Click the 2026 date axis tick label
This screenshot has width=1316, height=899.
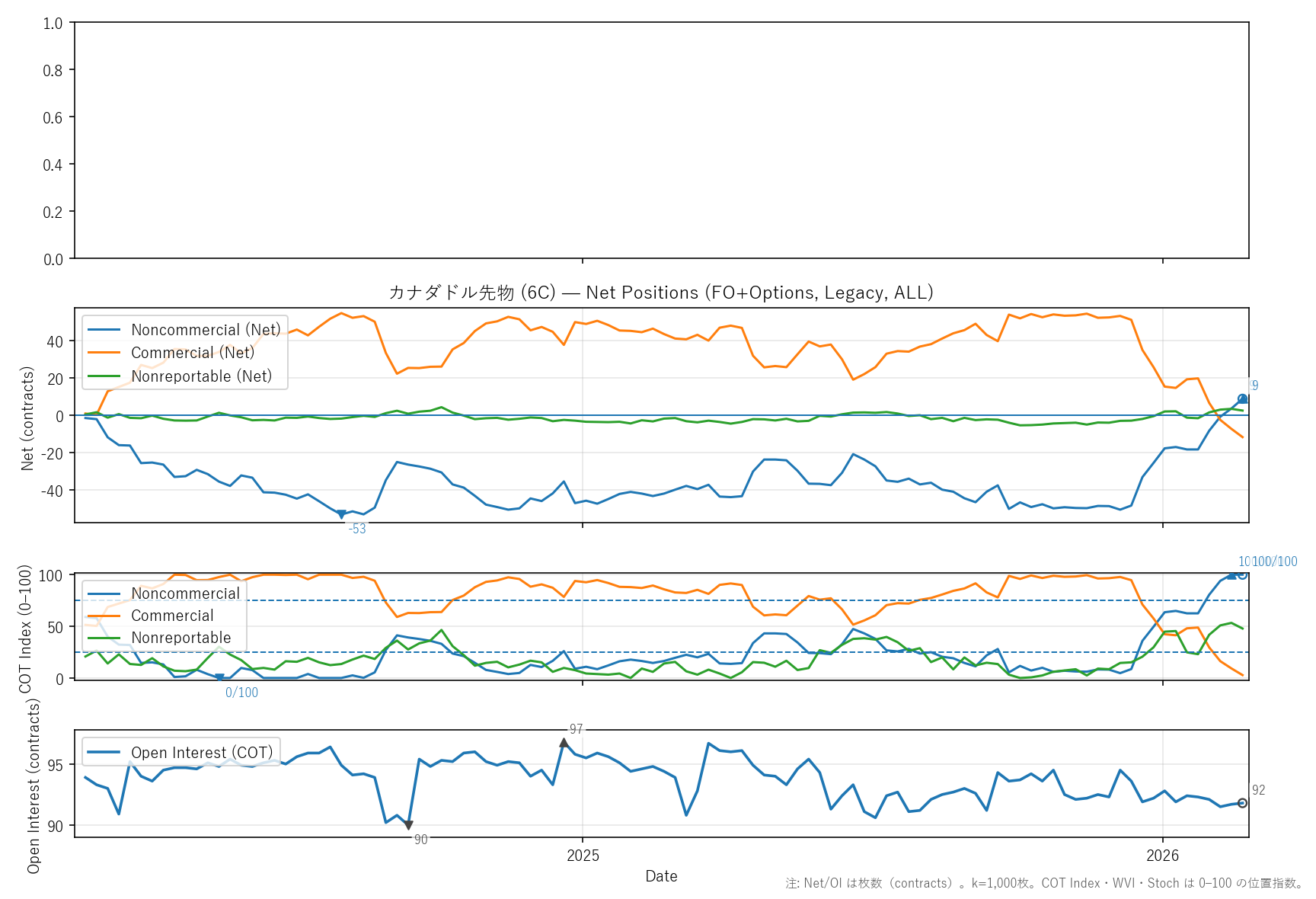click(1162, 856)
